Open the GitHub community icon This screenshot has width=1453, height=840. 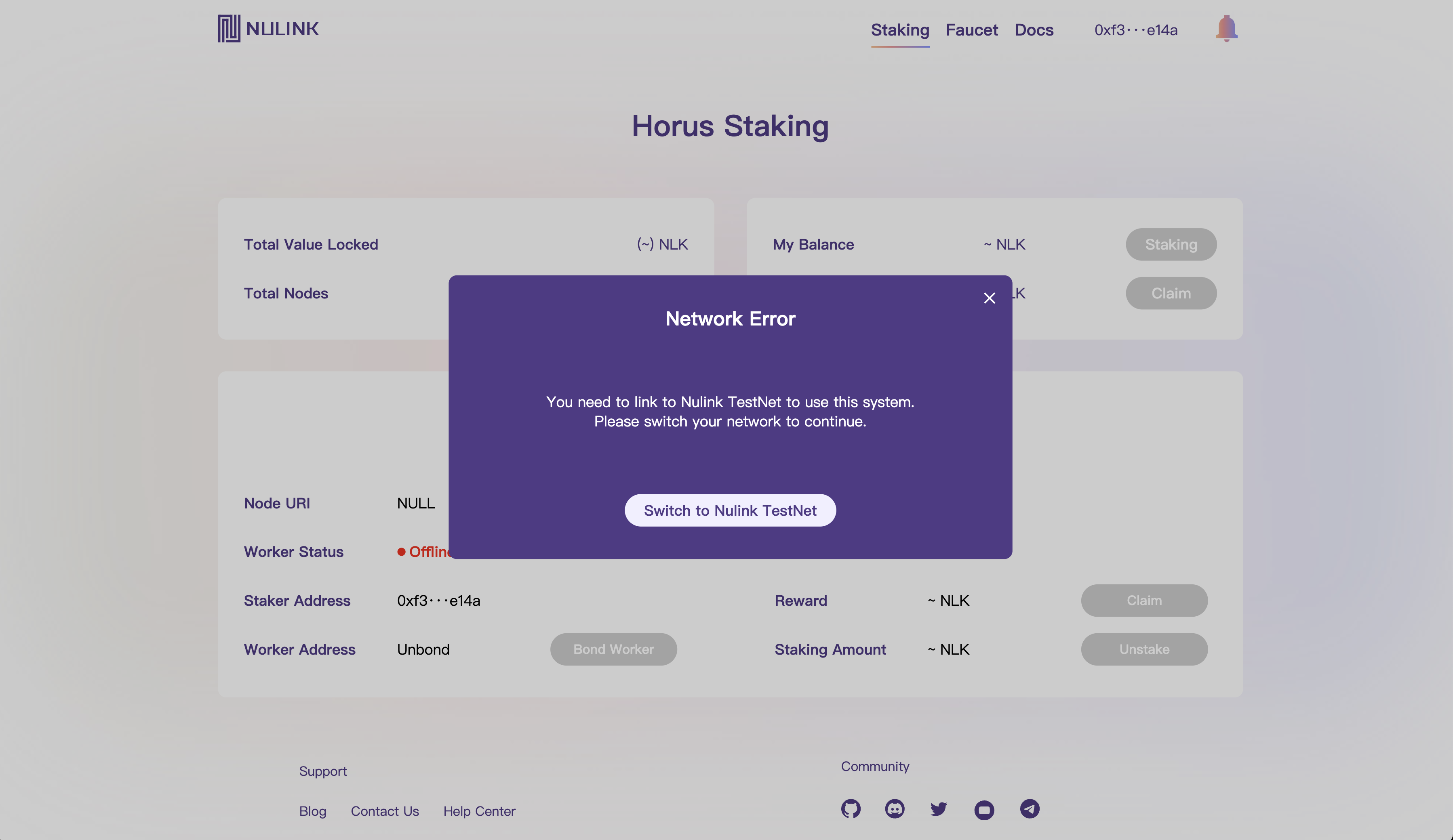[851, 809]
